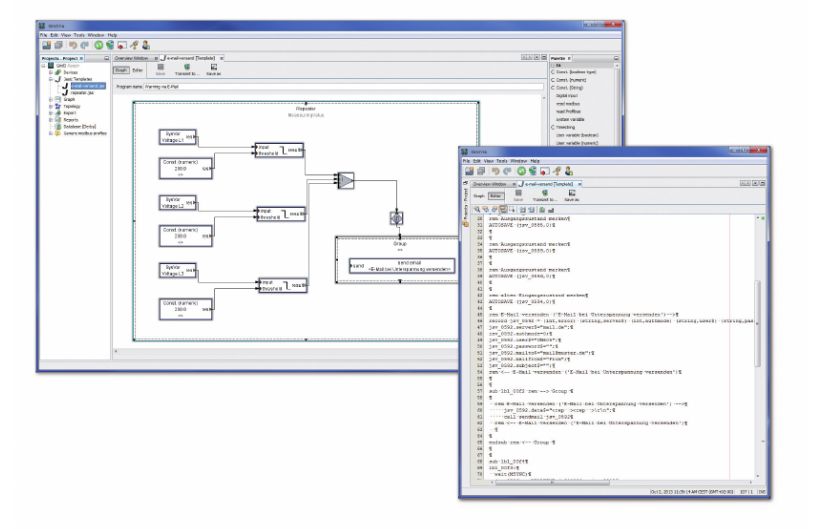Screen dimensions: 828x529
Task: Click Transmit to icon in front editor window
Action: 546,197
